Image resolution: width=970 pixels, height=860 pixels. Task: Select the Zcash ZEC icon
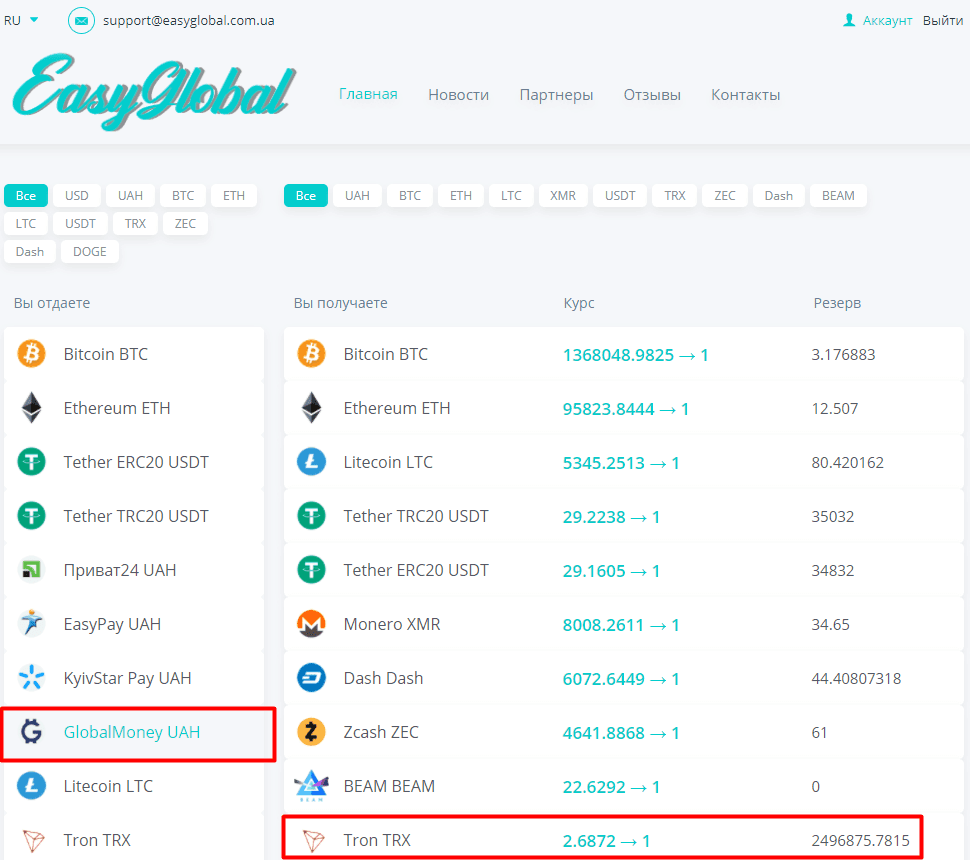click(x=311, y=732)
